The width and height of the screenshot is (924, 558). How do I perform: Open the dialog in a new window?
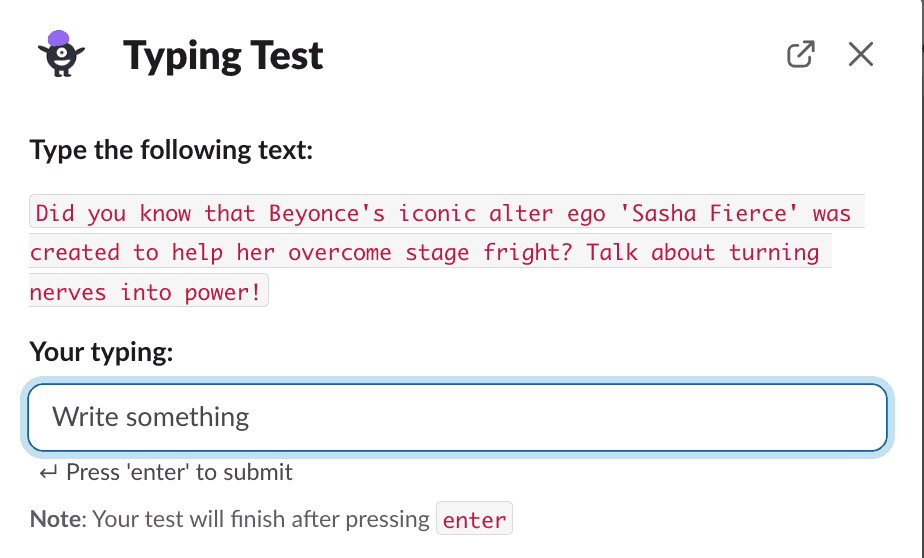tap(801, 54)
